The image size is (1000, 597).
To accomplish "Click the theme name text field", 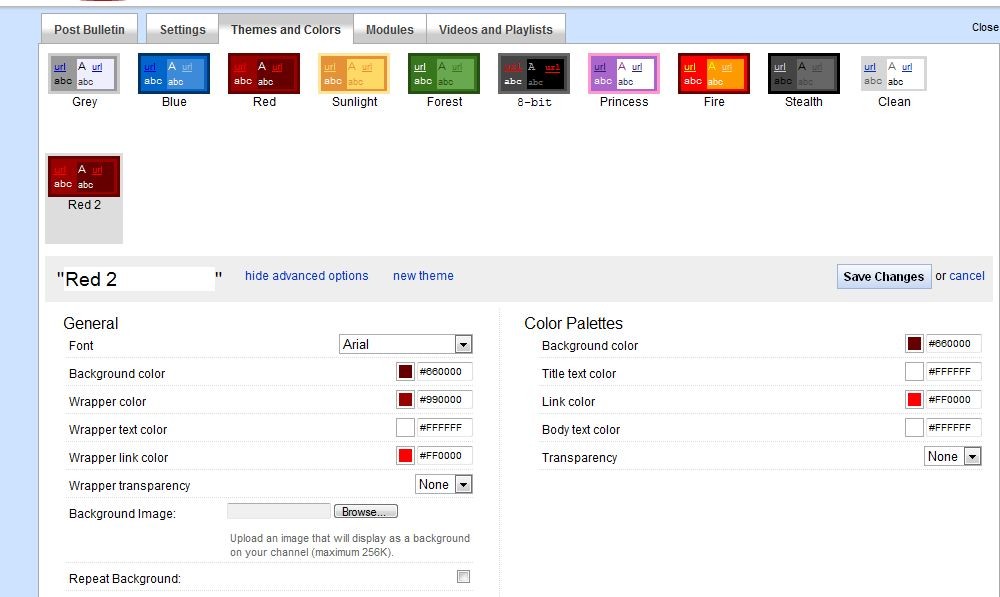I will 138,279.
